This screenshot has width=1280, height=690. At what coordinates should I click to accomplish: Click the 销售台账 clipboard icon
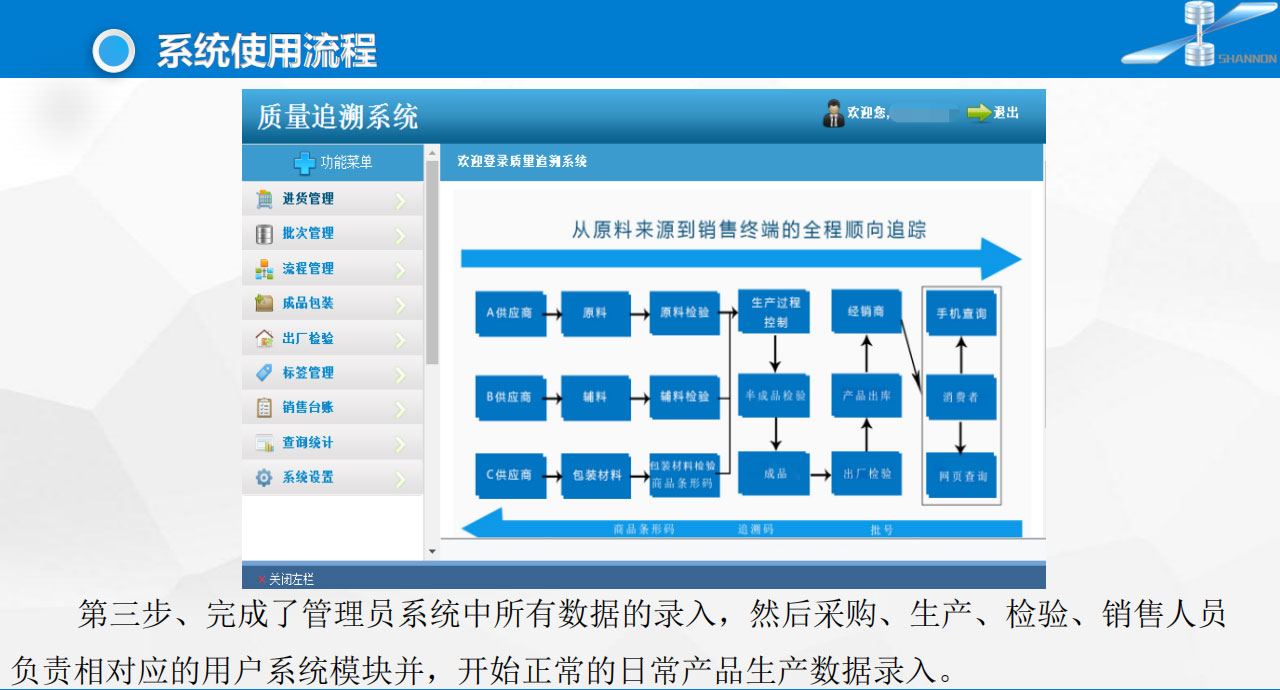[x=264, y=408]
